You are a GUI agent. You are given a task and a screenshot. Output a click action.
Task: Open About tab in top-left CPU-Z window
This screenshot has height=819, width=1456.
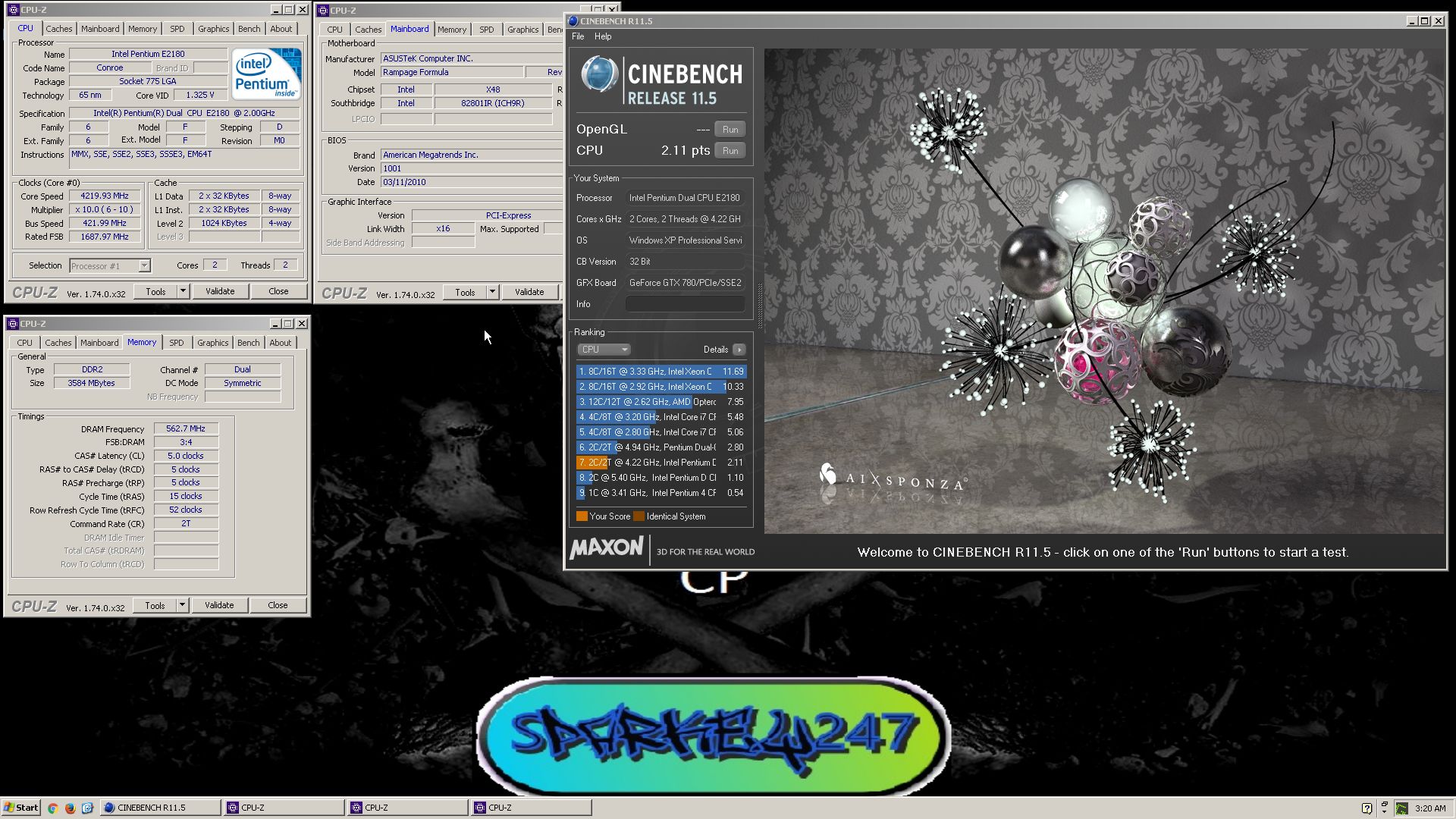click(x=281, y=29)
